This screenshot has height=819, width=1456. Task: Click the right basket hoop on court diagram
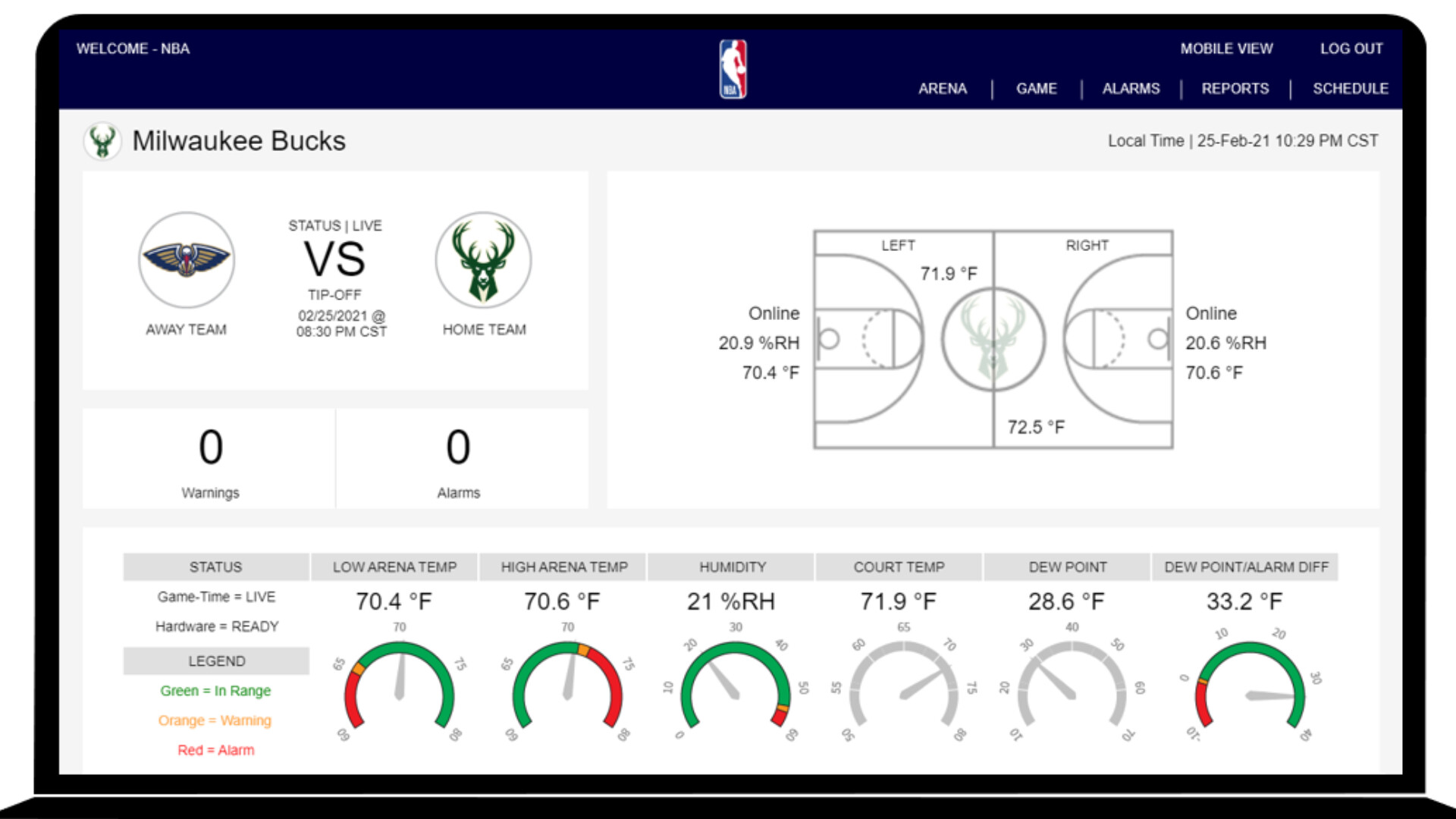point(1157,339)
